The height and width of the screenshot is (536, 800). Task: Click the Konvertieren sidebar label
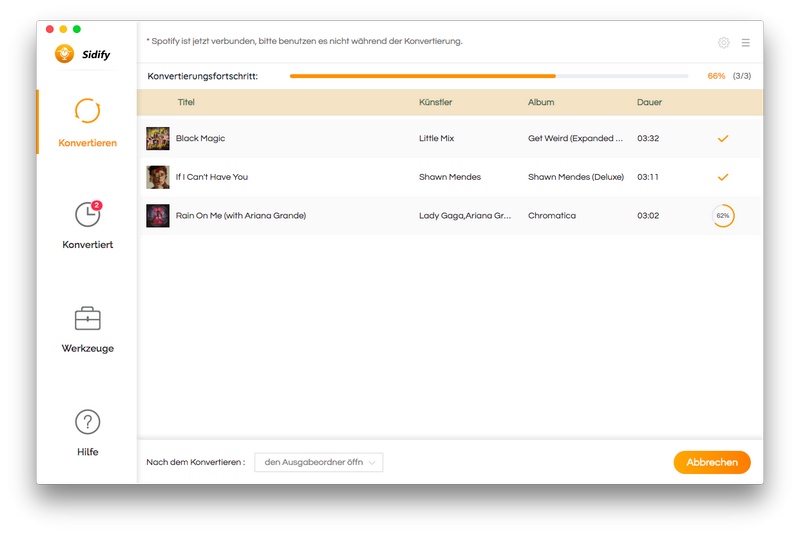coord(87,143)
